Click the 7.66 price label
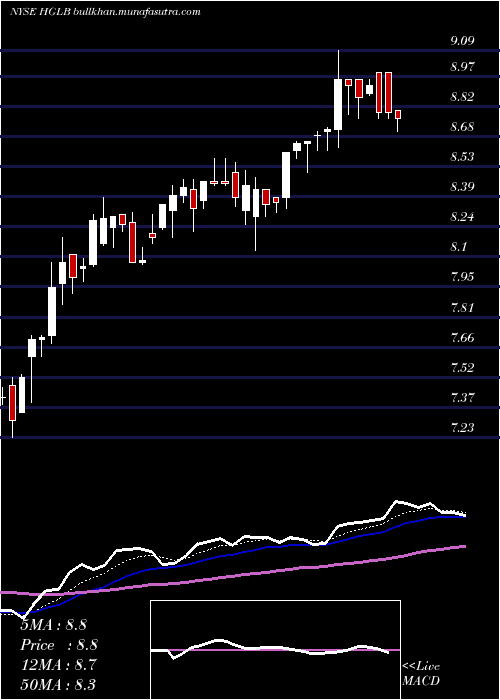 click(462, 338)
